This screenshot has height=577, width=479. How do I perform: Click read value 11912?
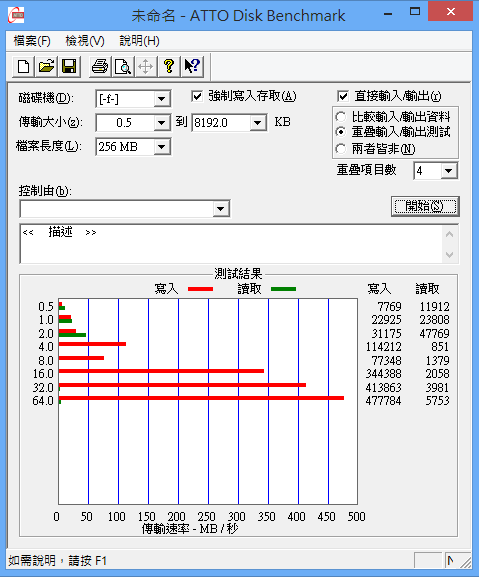[434, 307]
